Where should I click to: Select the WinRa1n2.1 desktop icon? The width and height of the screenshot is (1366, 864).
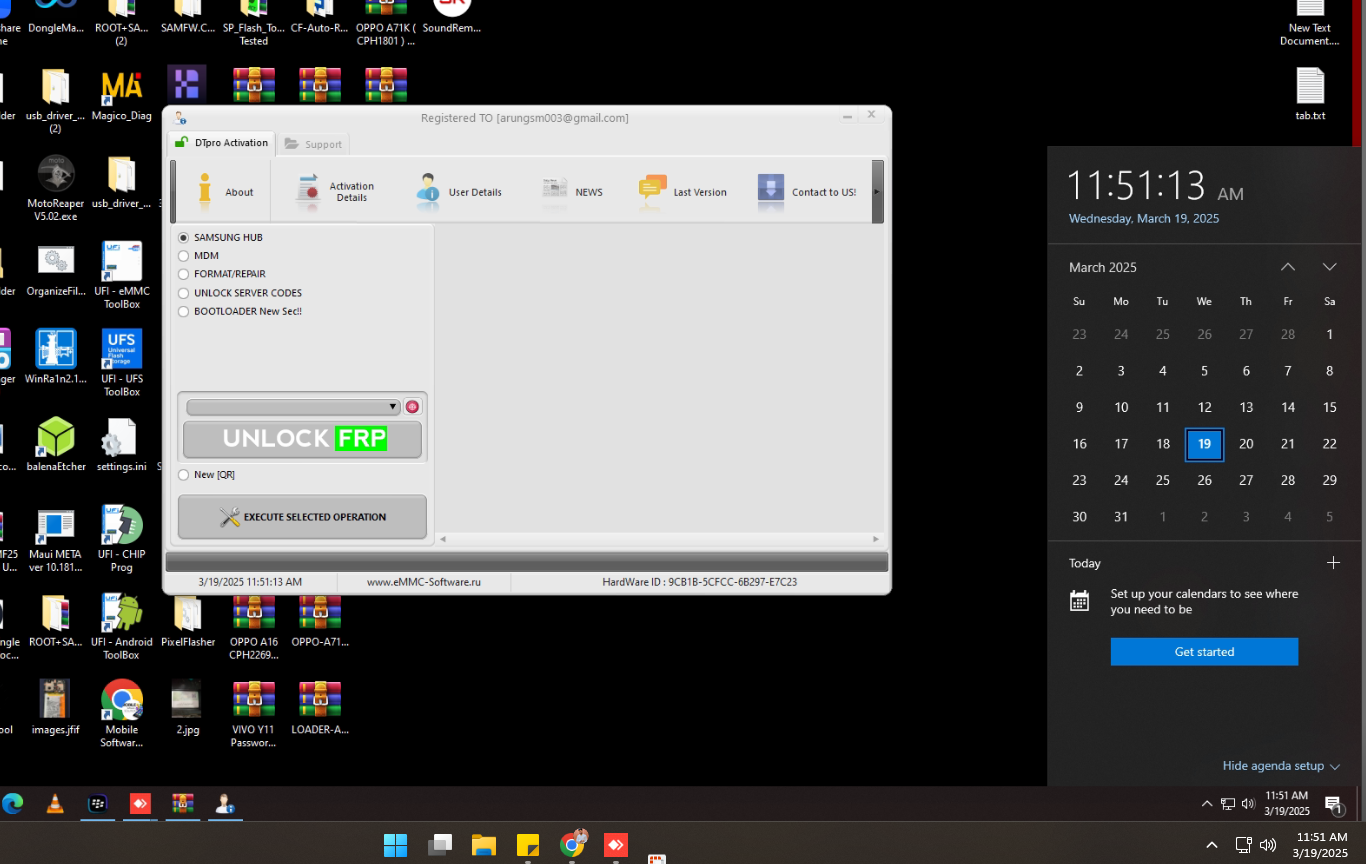pyautogui.click(x=56, y=356)
